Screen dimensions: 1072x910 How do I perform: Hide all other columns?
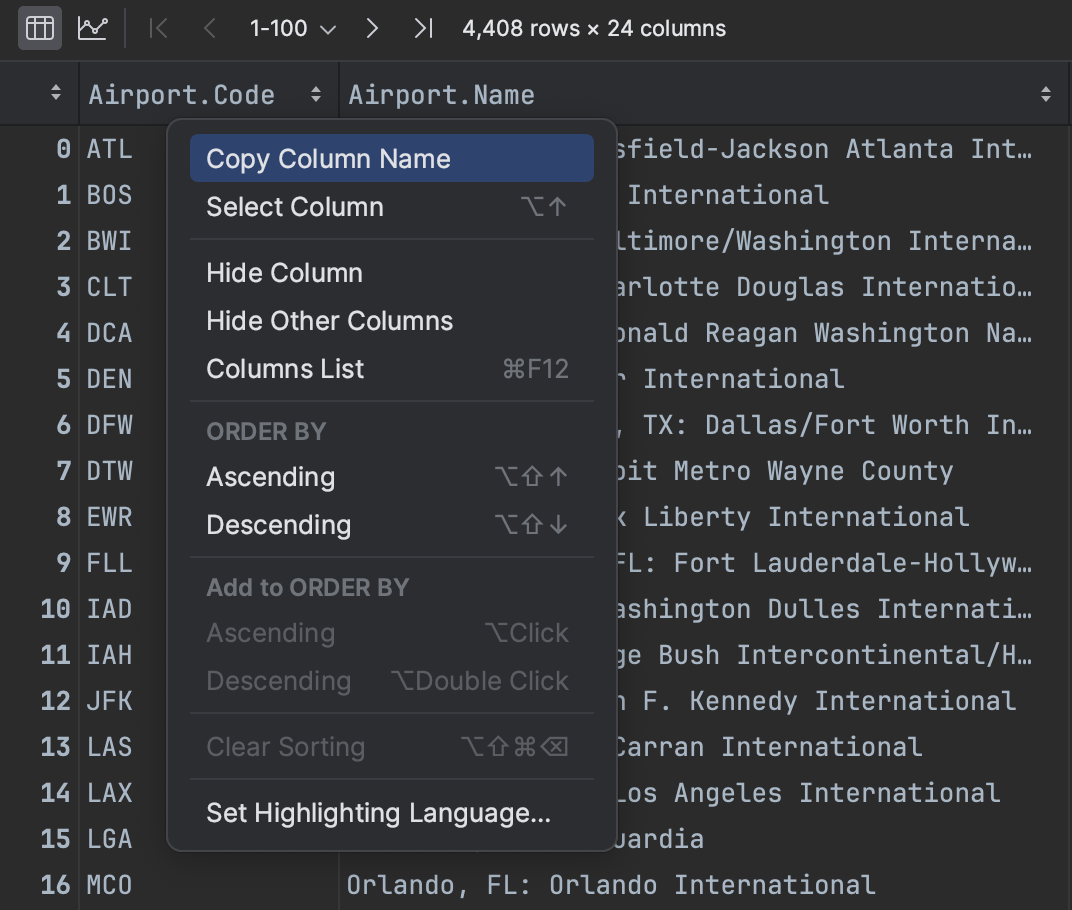click(329, 320)
